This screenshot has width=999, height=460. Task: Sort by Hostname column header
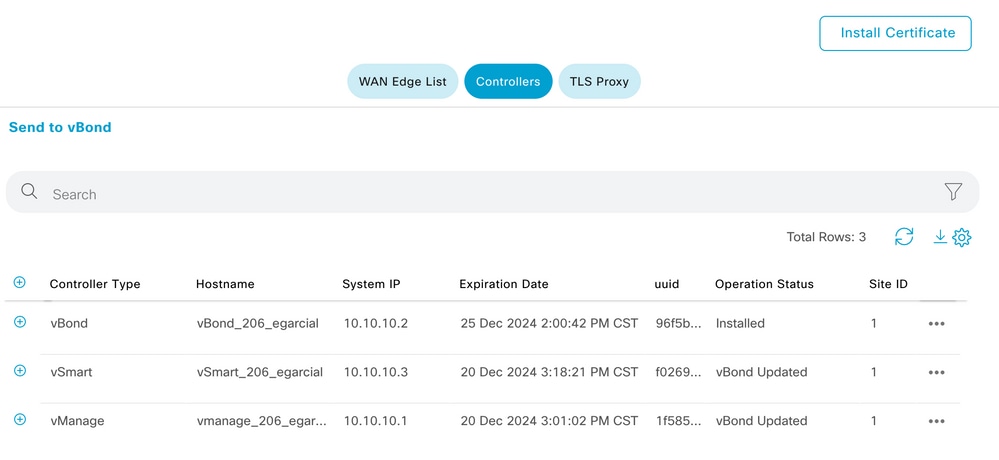click(x=225, y=284)
